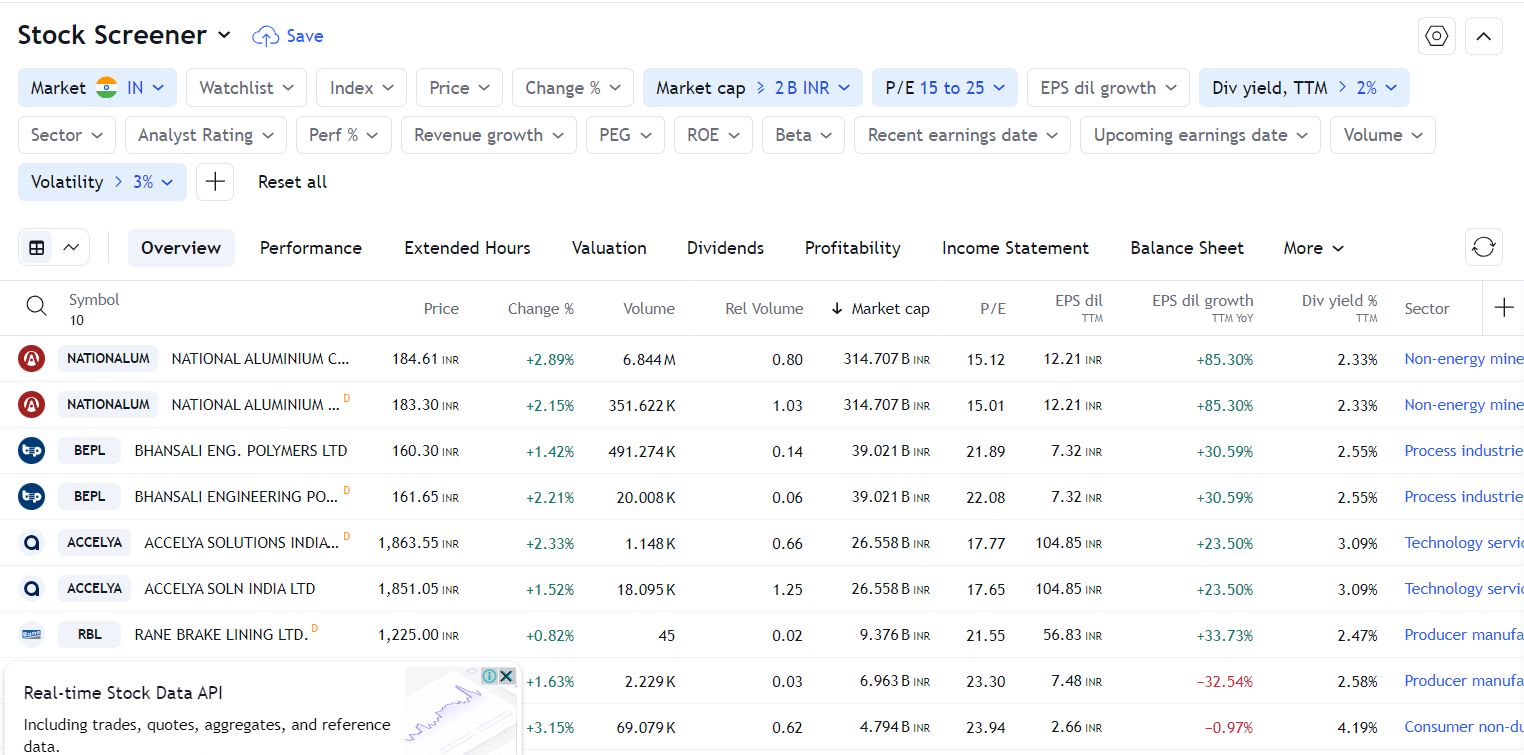
Task: Open the Non-energy minerals sector link in first row
Action: pyautogui.click(x=1464, y=359)
